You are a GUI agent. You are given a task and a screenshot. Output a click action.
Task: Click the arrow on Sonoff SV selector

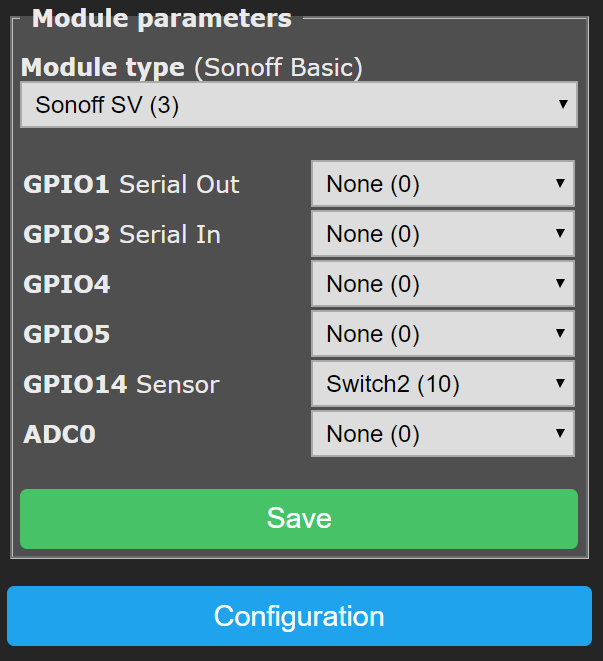pos(562,104)
